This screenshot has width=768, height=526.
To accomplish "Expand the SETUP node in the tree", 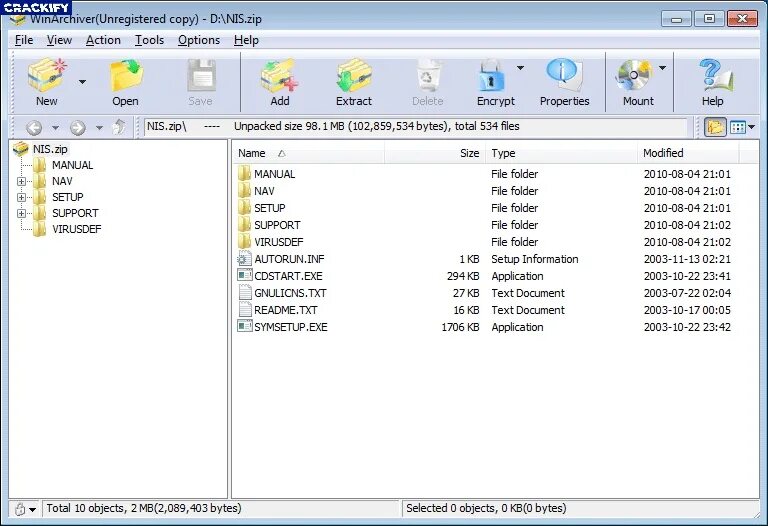I will pyautogui.click(x=21, y=197).
